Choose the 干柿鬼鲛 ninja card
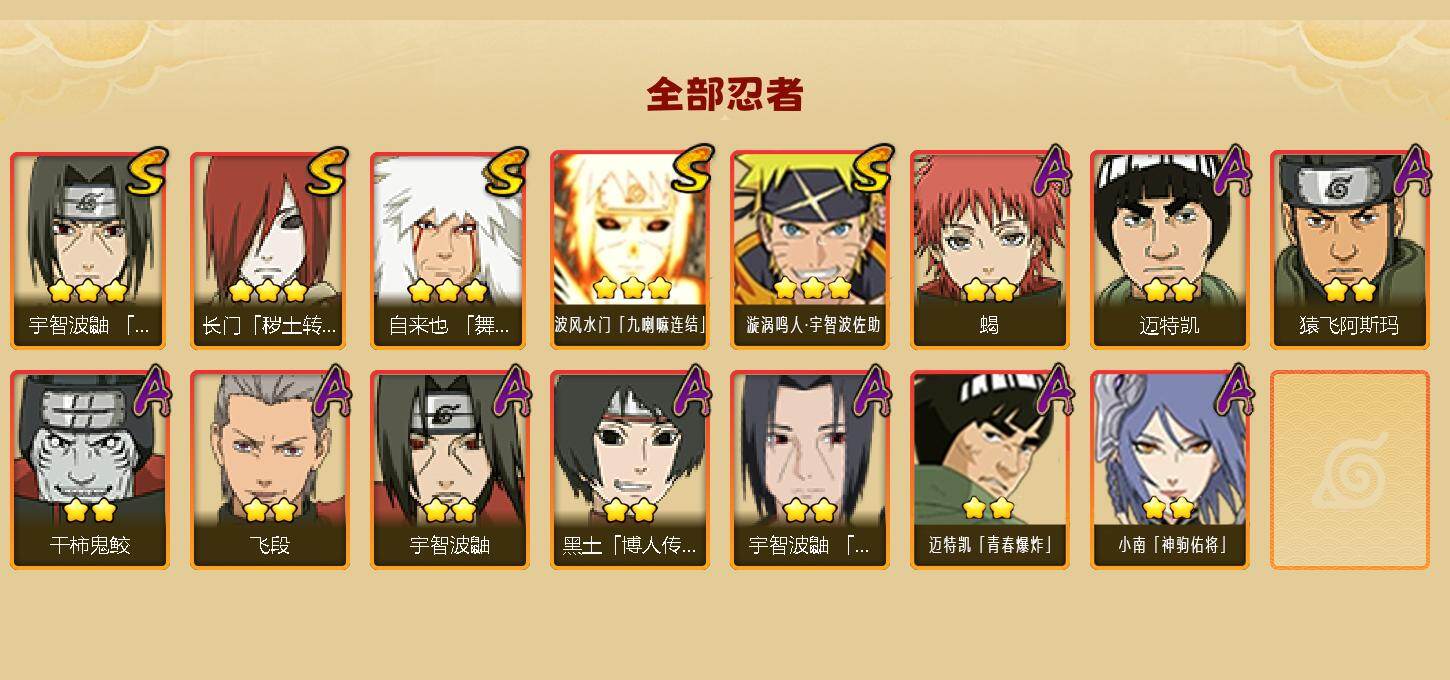 click(90, 470)
